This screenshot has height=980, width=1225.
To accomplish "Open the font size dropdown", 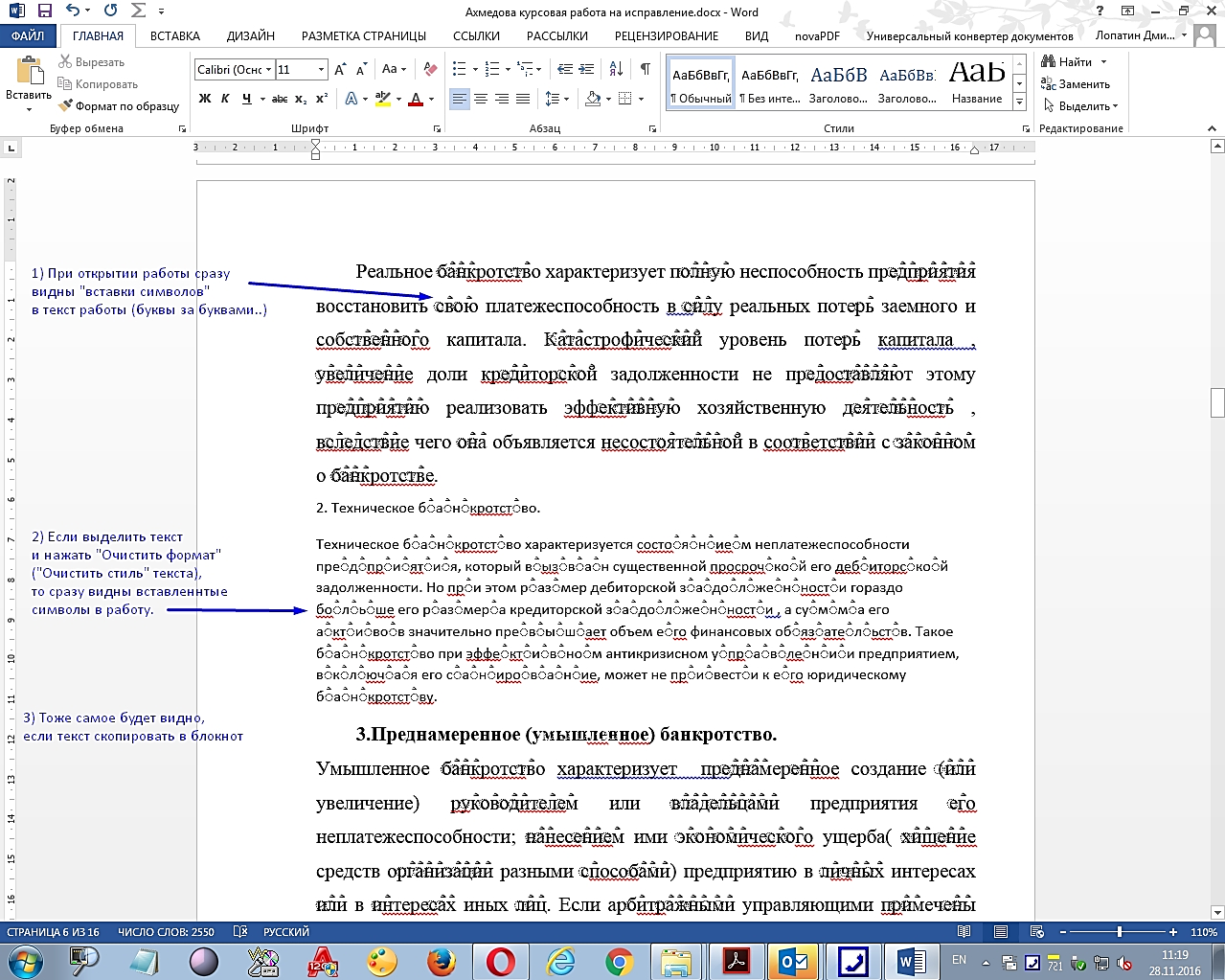I will click(321, 69).
